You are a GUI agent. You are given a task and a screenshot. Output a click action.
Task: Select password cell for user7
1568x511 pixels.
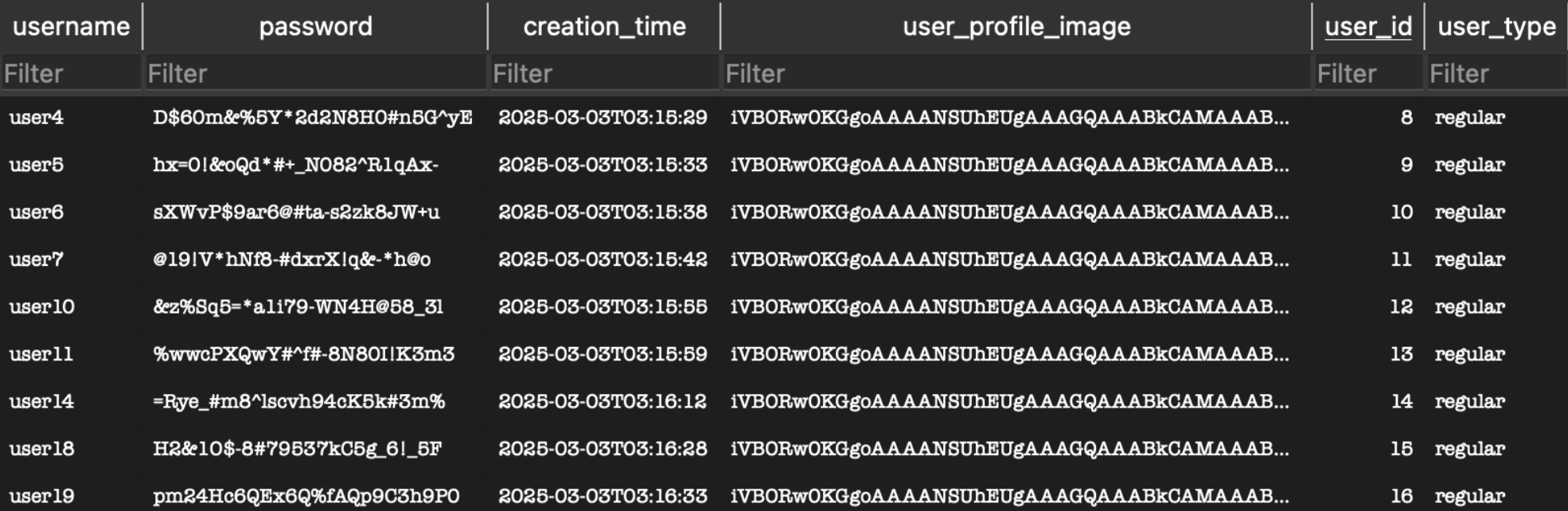click(x=292, y=259)
